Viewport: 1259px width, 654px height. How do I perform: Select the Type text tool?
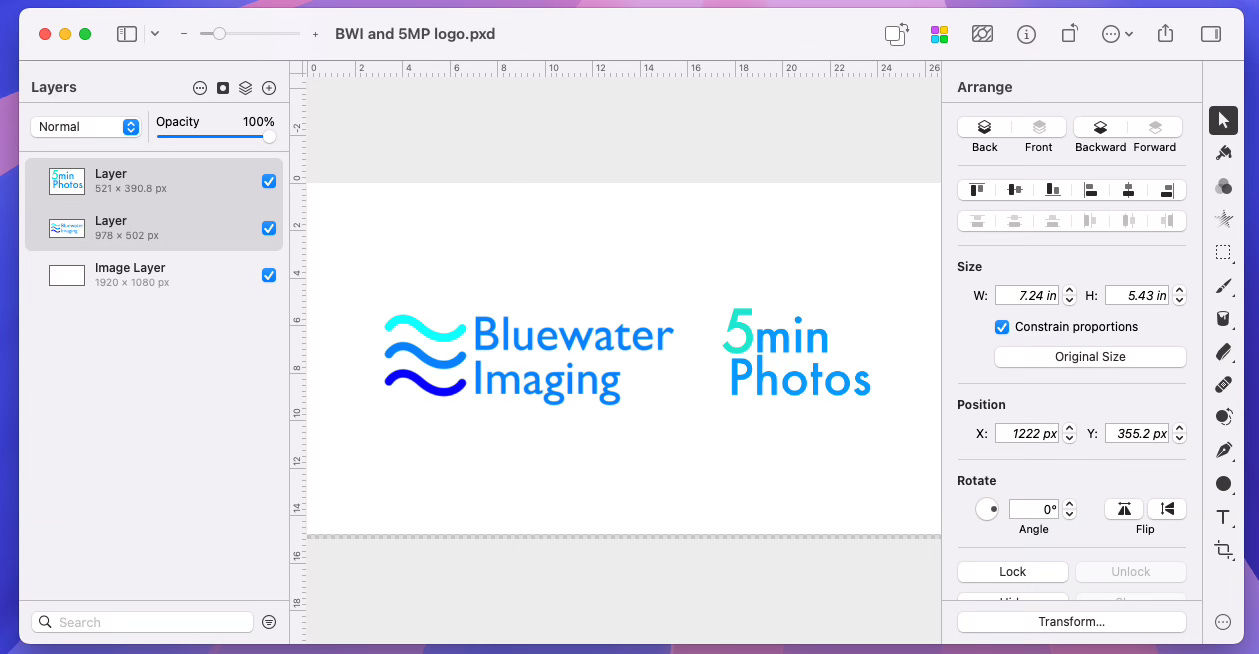pos(1223,517)
